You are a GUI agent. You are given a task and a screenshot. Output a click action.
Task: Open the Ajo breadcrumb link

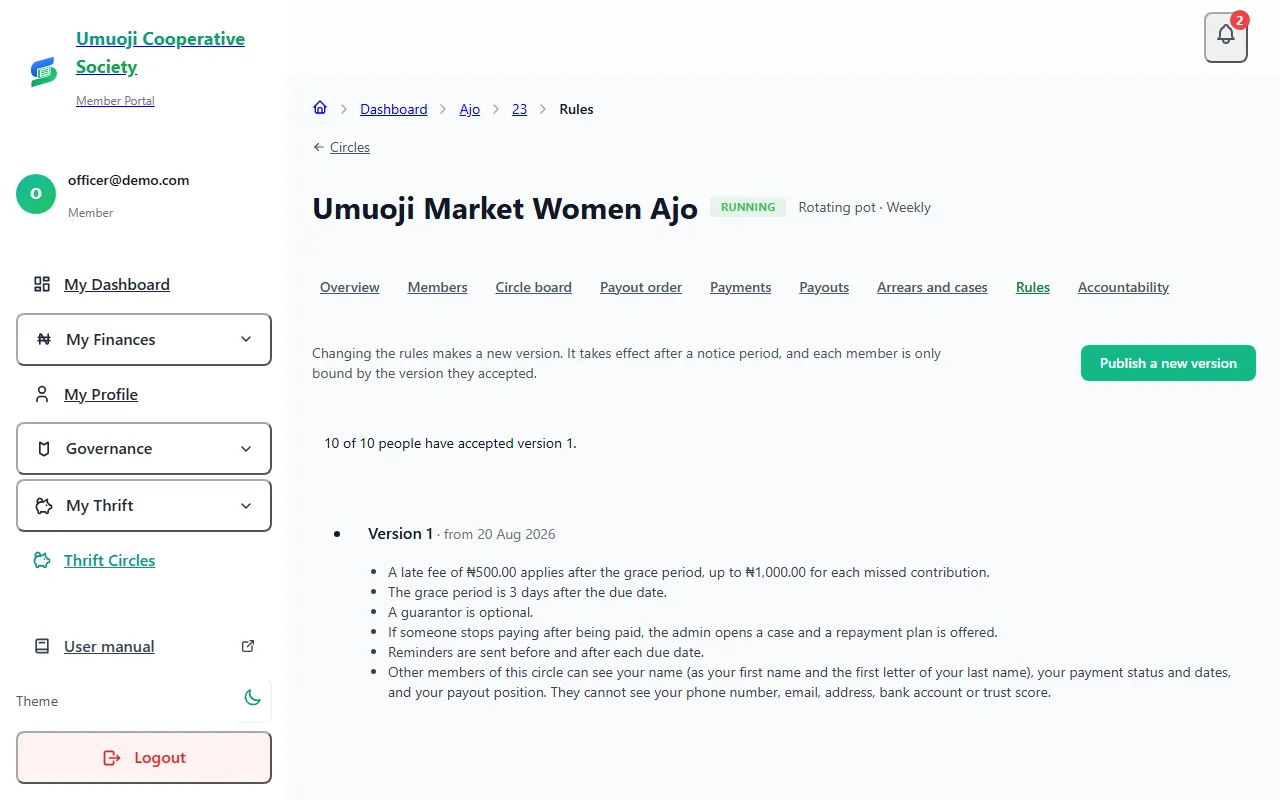click(470, 109)
